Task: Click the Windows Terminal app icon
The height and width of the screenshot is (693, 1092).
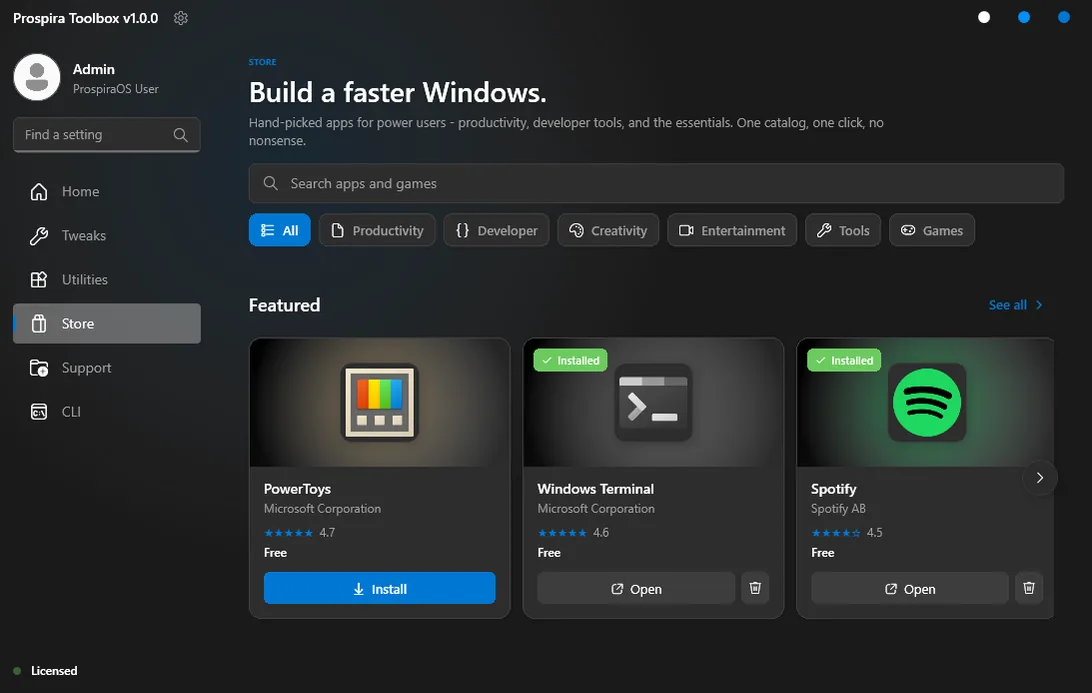Action: 653,403
